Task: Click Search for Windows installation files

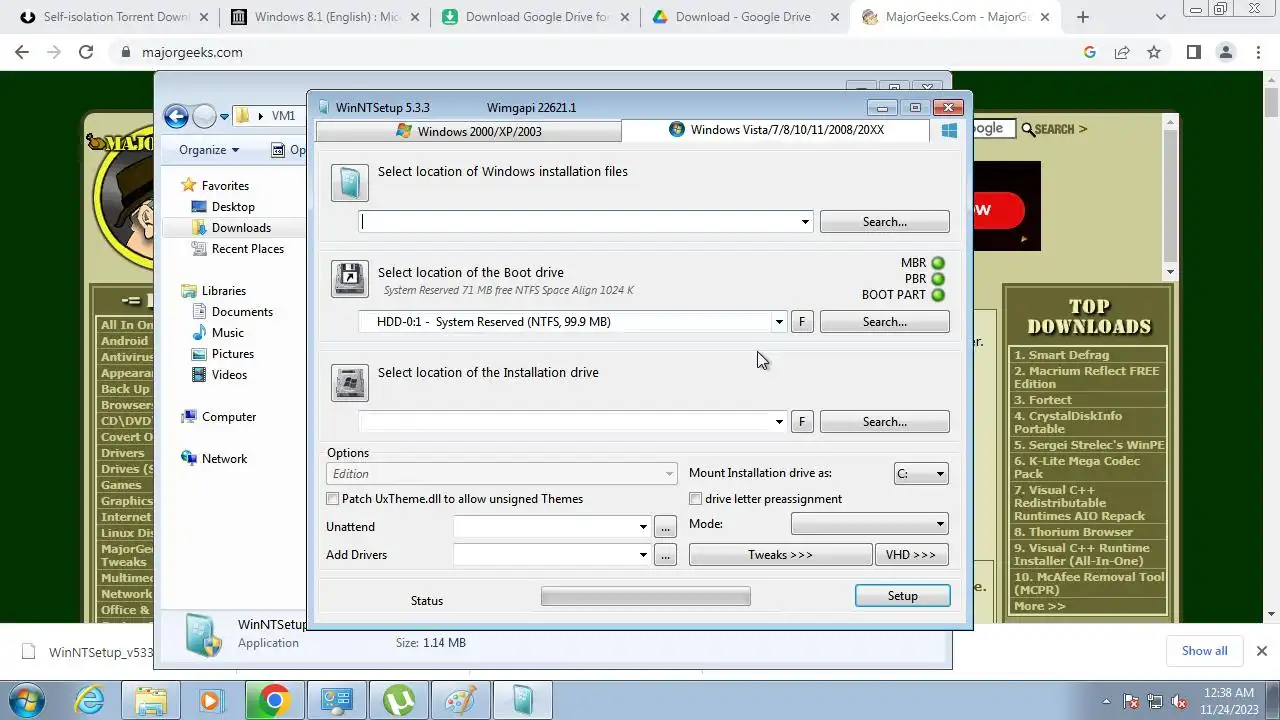Action: (884, 222)
